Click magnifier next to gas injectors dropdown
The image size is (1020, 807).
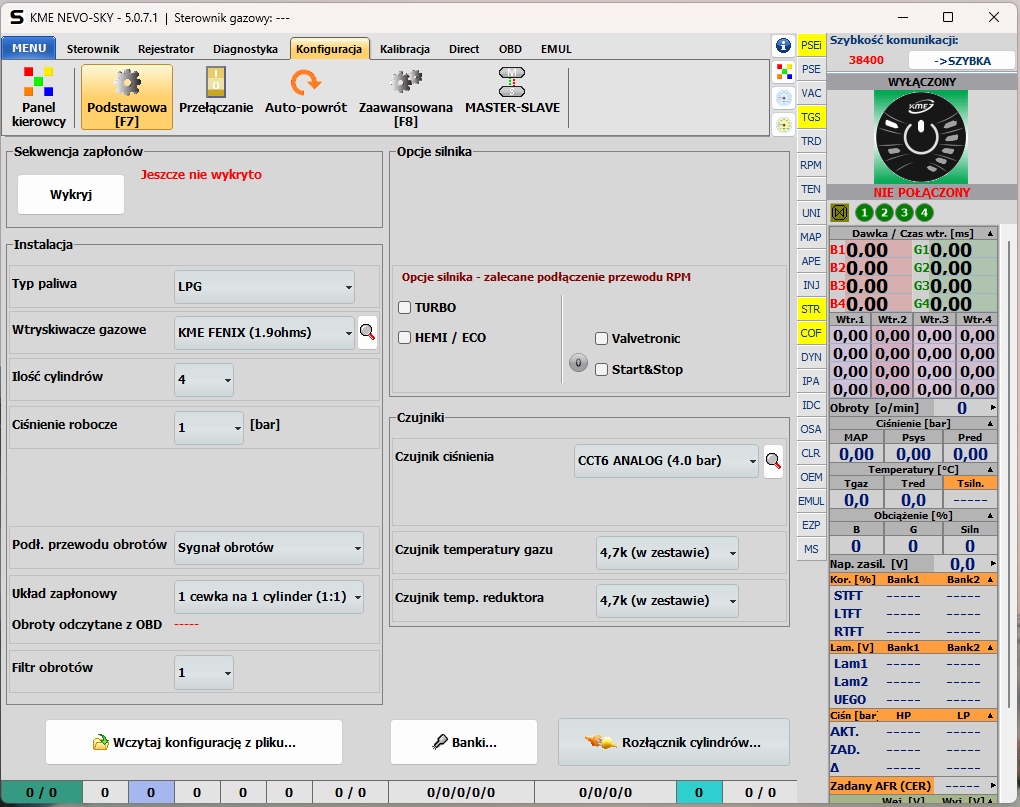(x=368, y=332)
